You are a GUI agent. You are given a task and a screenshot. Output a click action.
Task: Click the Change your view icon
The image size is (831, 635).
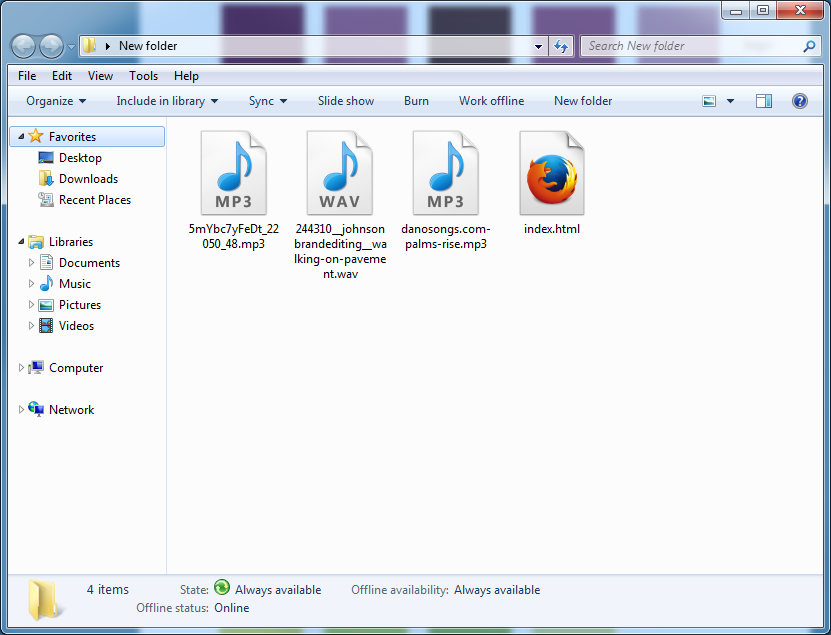pyautogui.click(x=709, y=101)
